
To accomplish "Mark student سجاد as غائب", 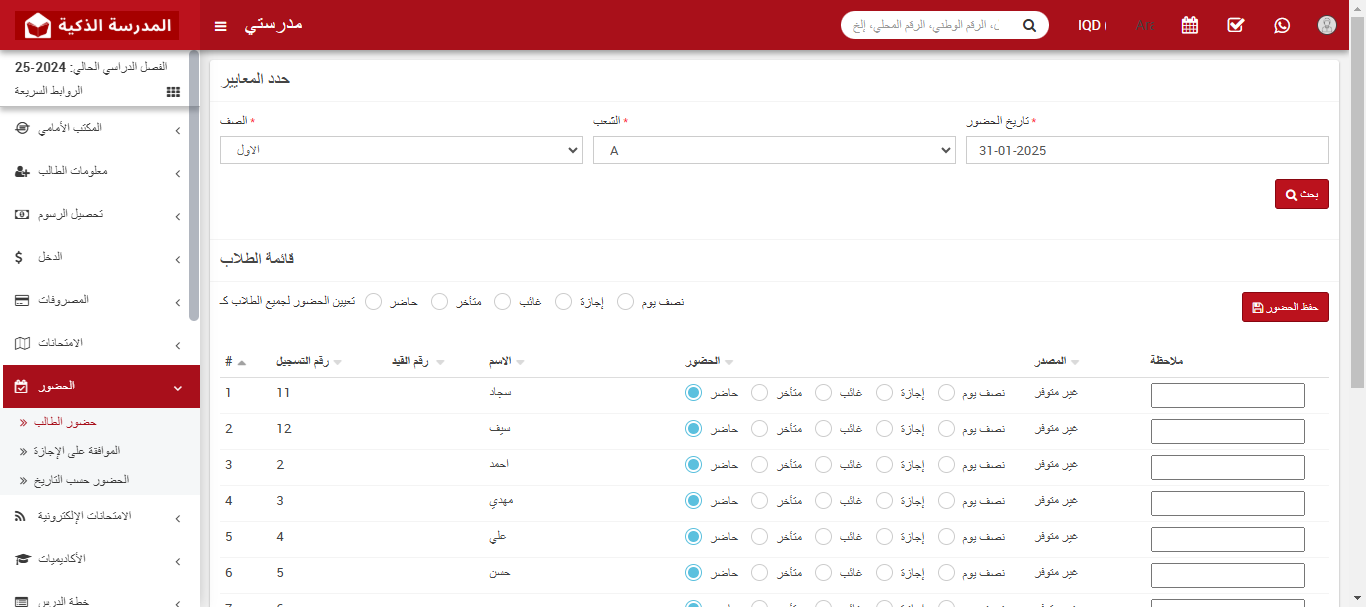I will pyautogui.click(x=823, y=392).
